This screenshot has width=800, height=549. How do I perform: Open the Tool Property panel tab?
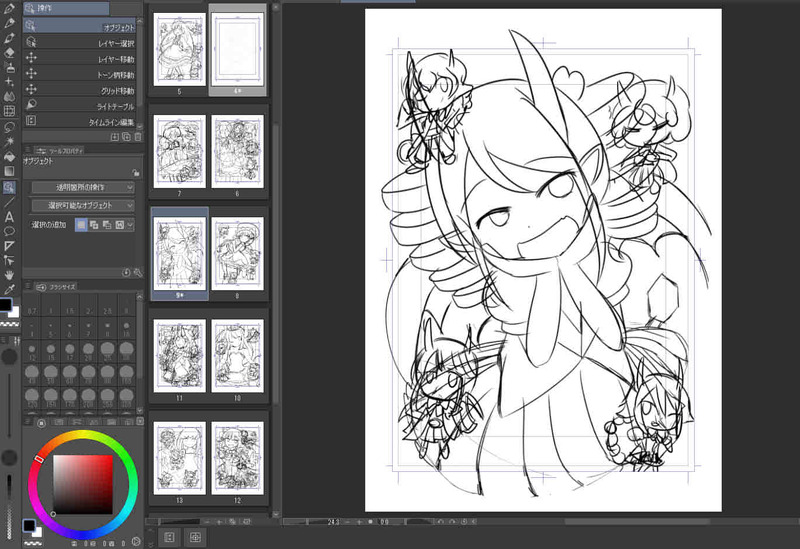(x=60, y=151)
